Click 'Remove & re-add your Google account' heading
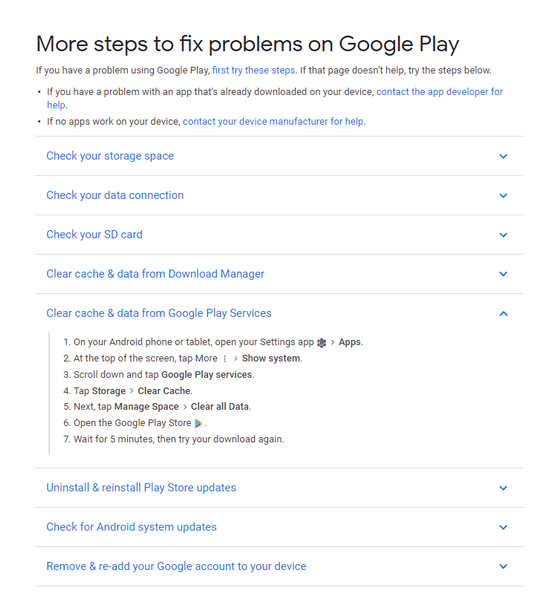Image resolution: width=546 pixels, height=599 pixels. (176, 566)
